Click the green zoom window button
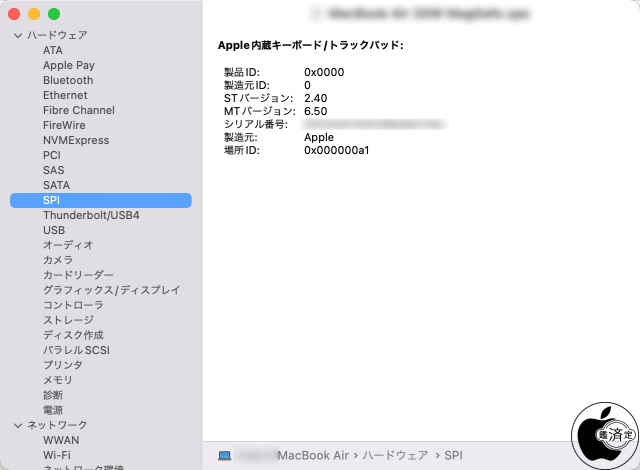The width and height of the screenshot is (640, 470). (54, 14)
